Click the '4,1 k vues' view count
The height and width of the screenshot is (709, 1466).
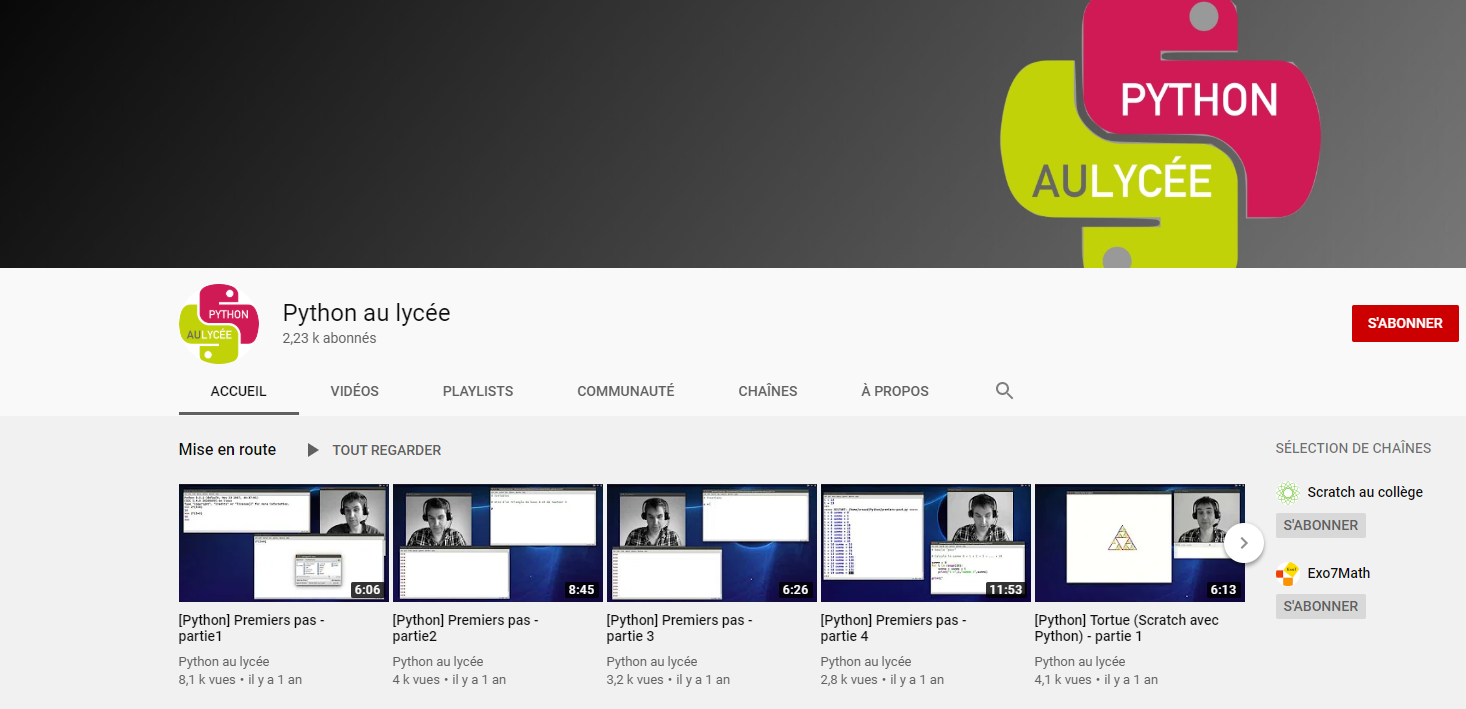pos(1063,679)
